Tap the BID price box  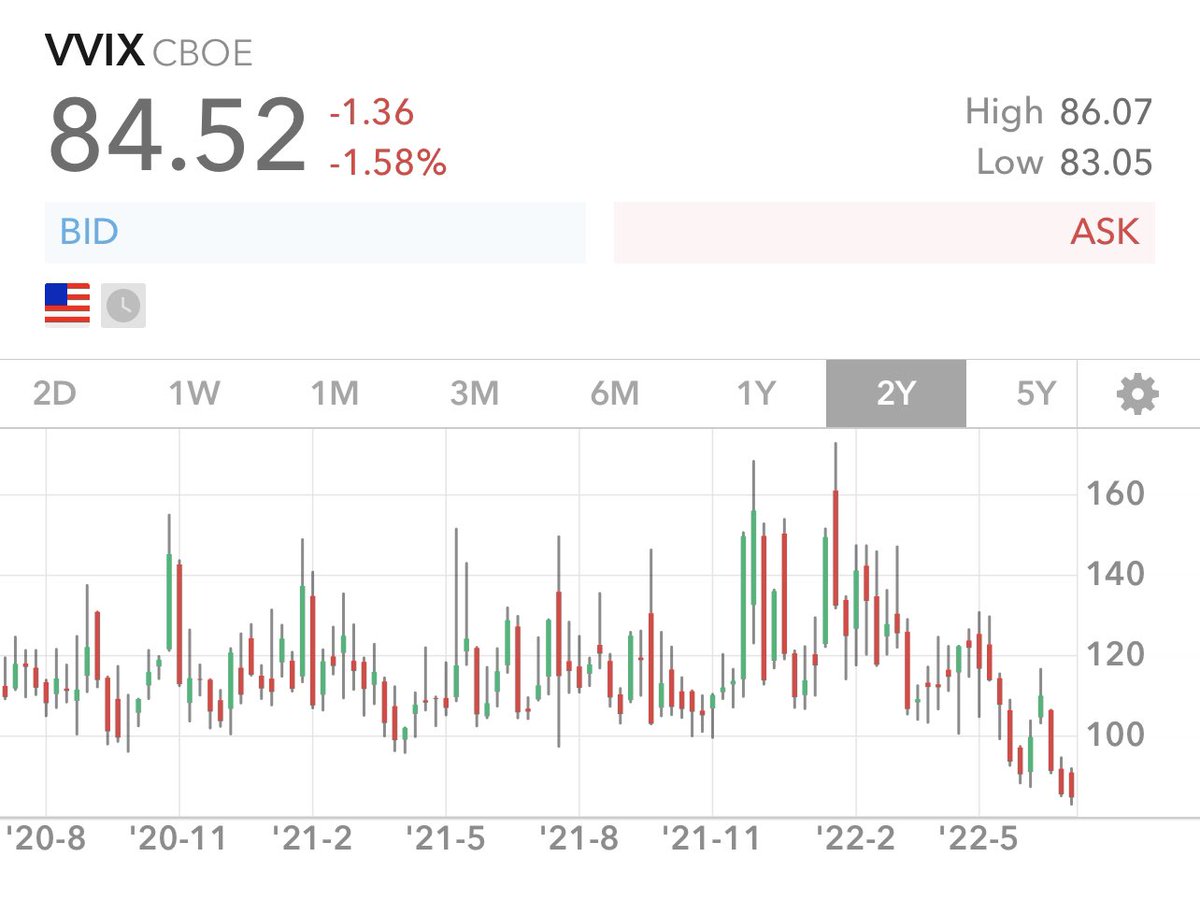pyautogui.click(x=315, y=232)
